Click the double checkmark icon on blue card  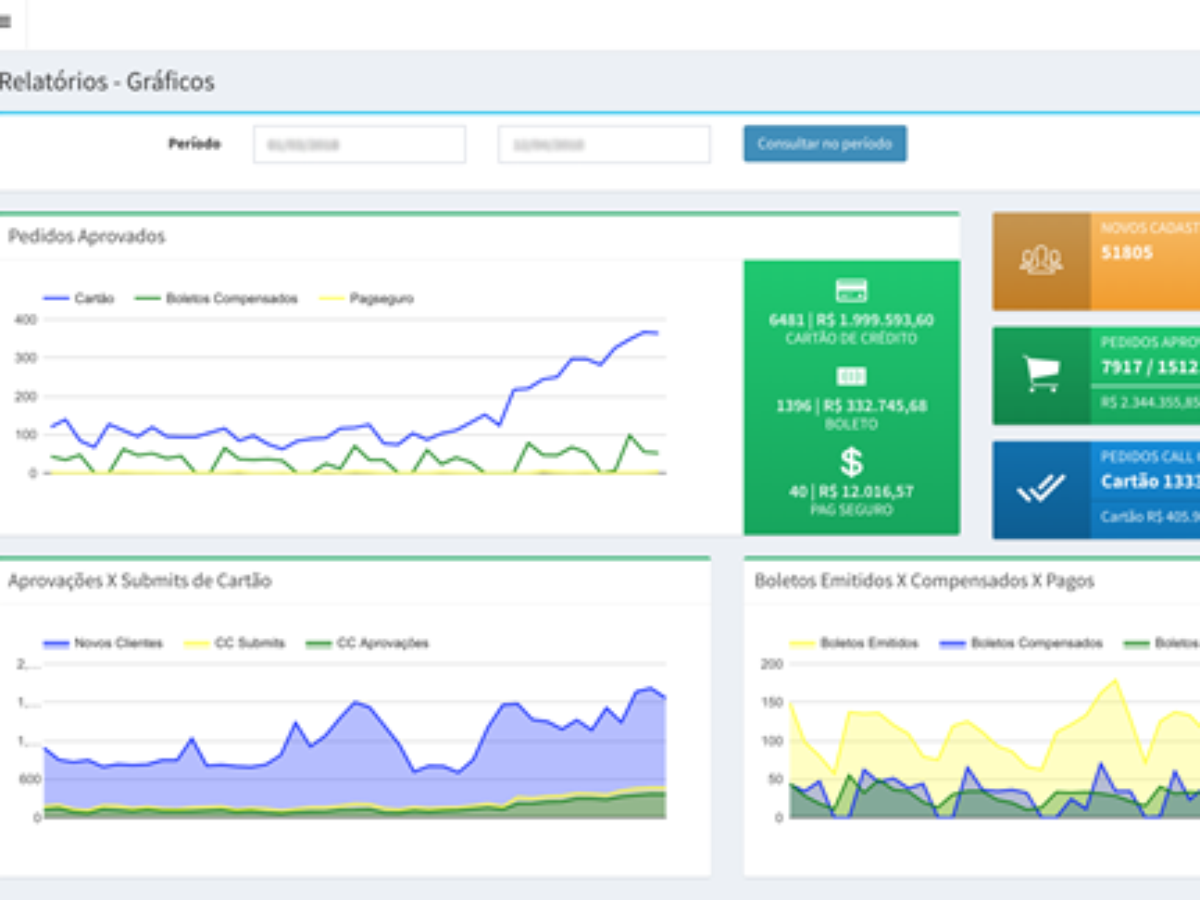pyautogui.click(x=1040, y=490)
